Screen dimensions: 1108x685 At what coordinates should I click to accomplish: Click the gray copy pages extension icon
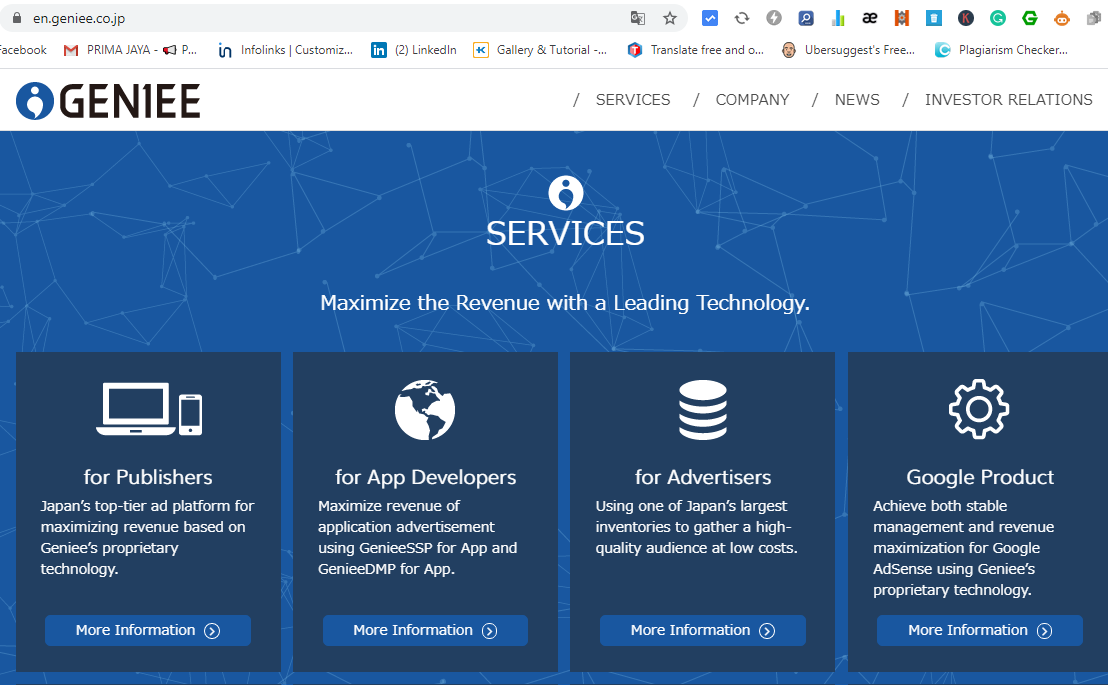coord(1094,18)
